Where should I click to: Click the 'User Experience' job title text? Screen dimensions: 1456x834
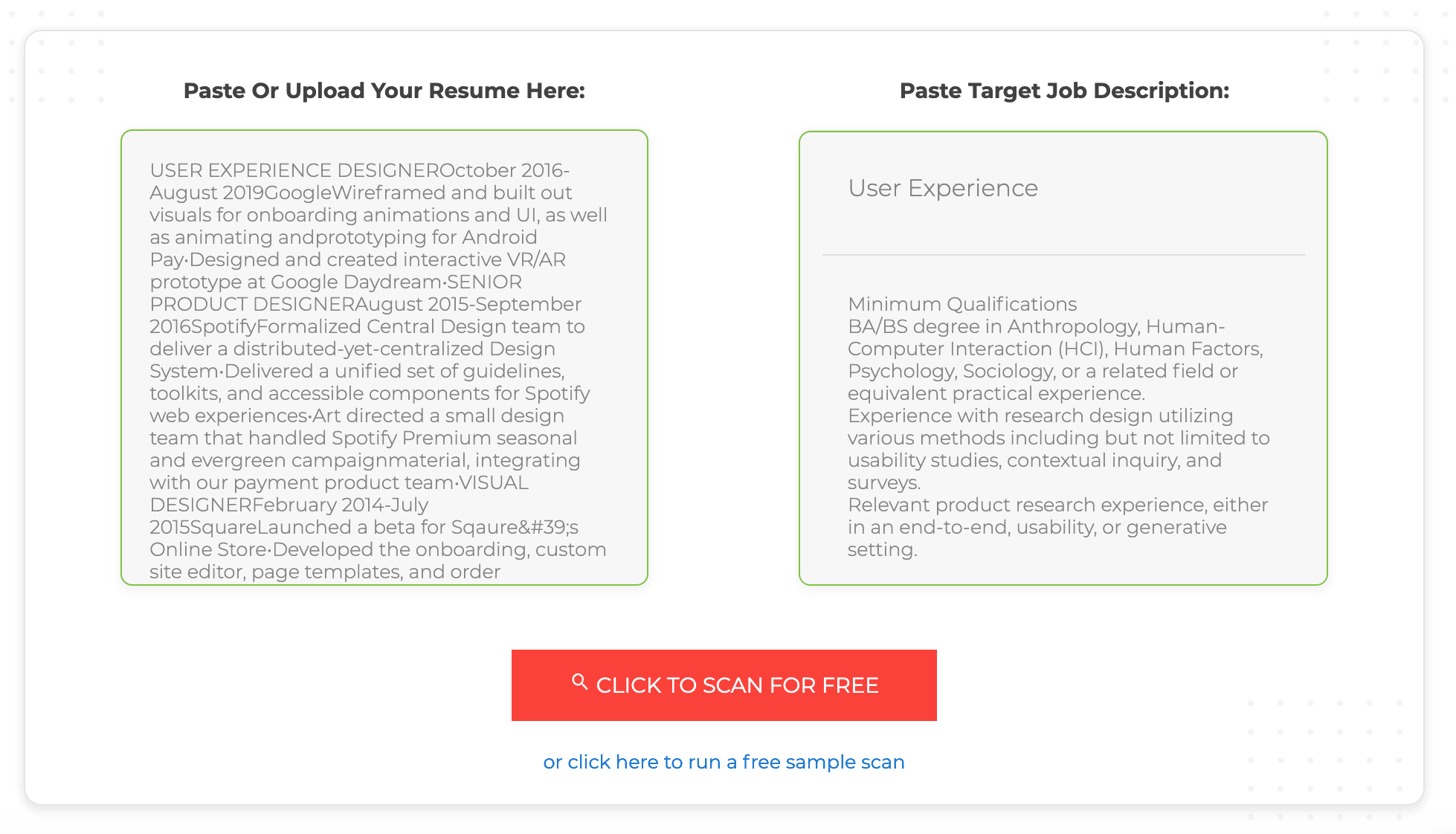point(942,188)
